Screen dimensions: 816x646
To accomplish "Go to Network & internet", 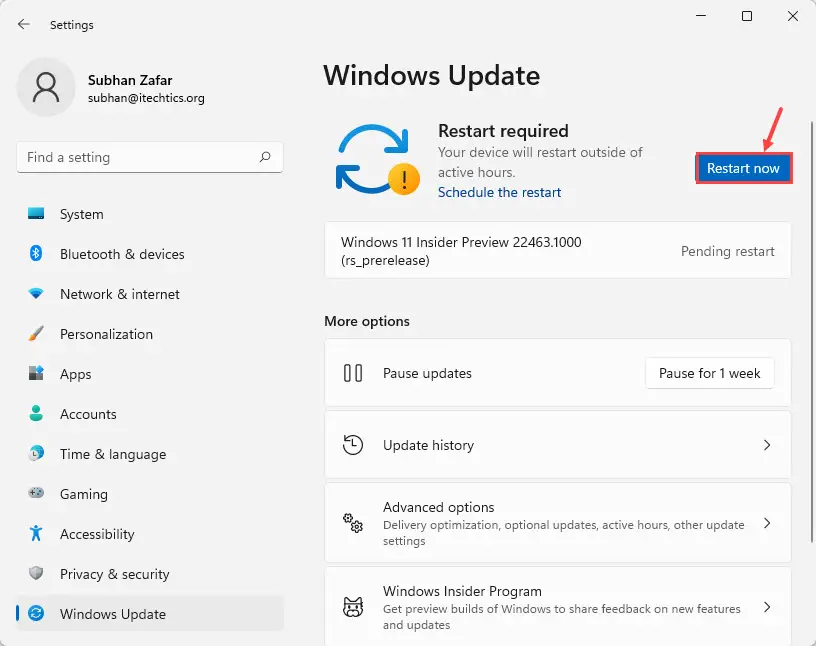I will [150, 294].
